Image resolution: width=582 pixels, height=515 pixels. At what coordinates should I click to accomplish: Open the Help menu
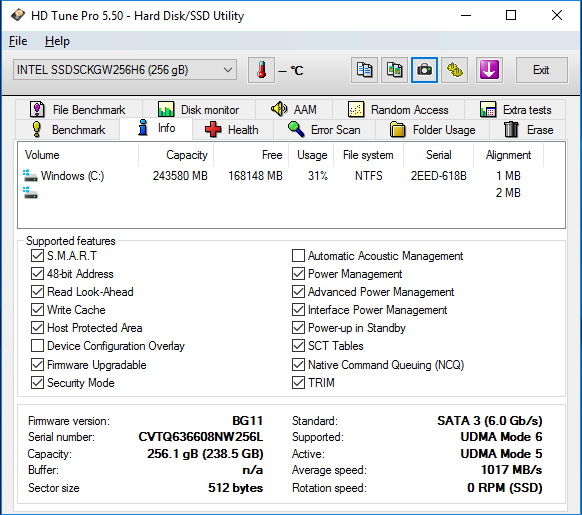(x=57, y=41)
